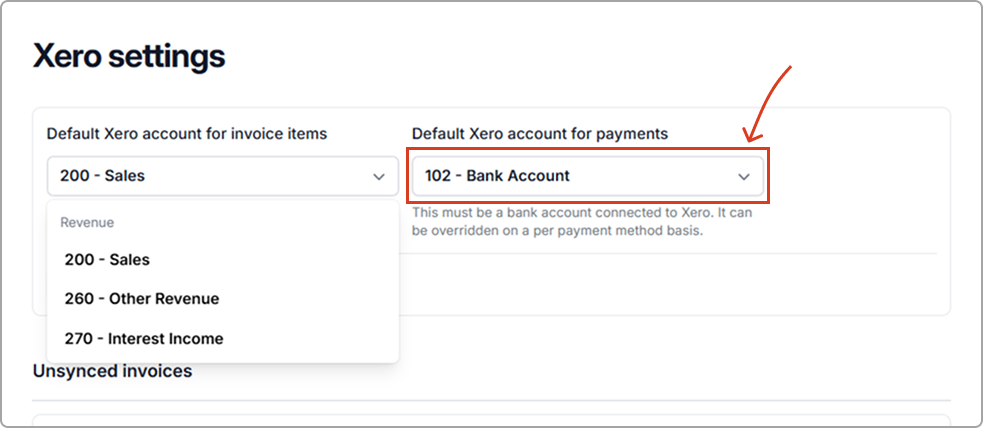This screenshot has height=428, width=983.
Task: Open the 102 - Bank Account dropdown
Action: click(x=588, y=176)
